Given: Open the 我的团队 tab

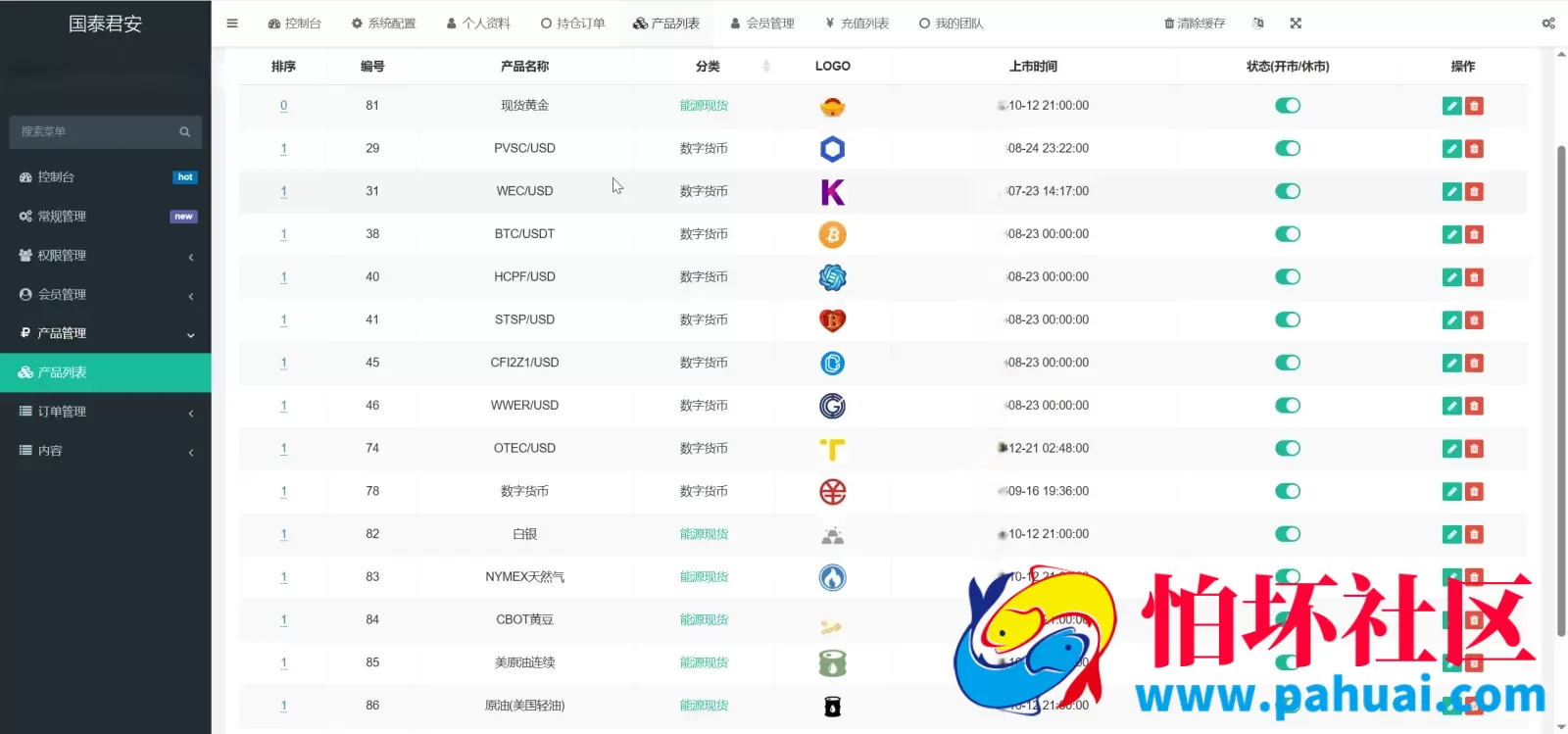Looking at the screenshot, I should pyautogui.click(x=951, y=24).
